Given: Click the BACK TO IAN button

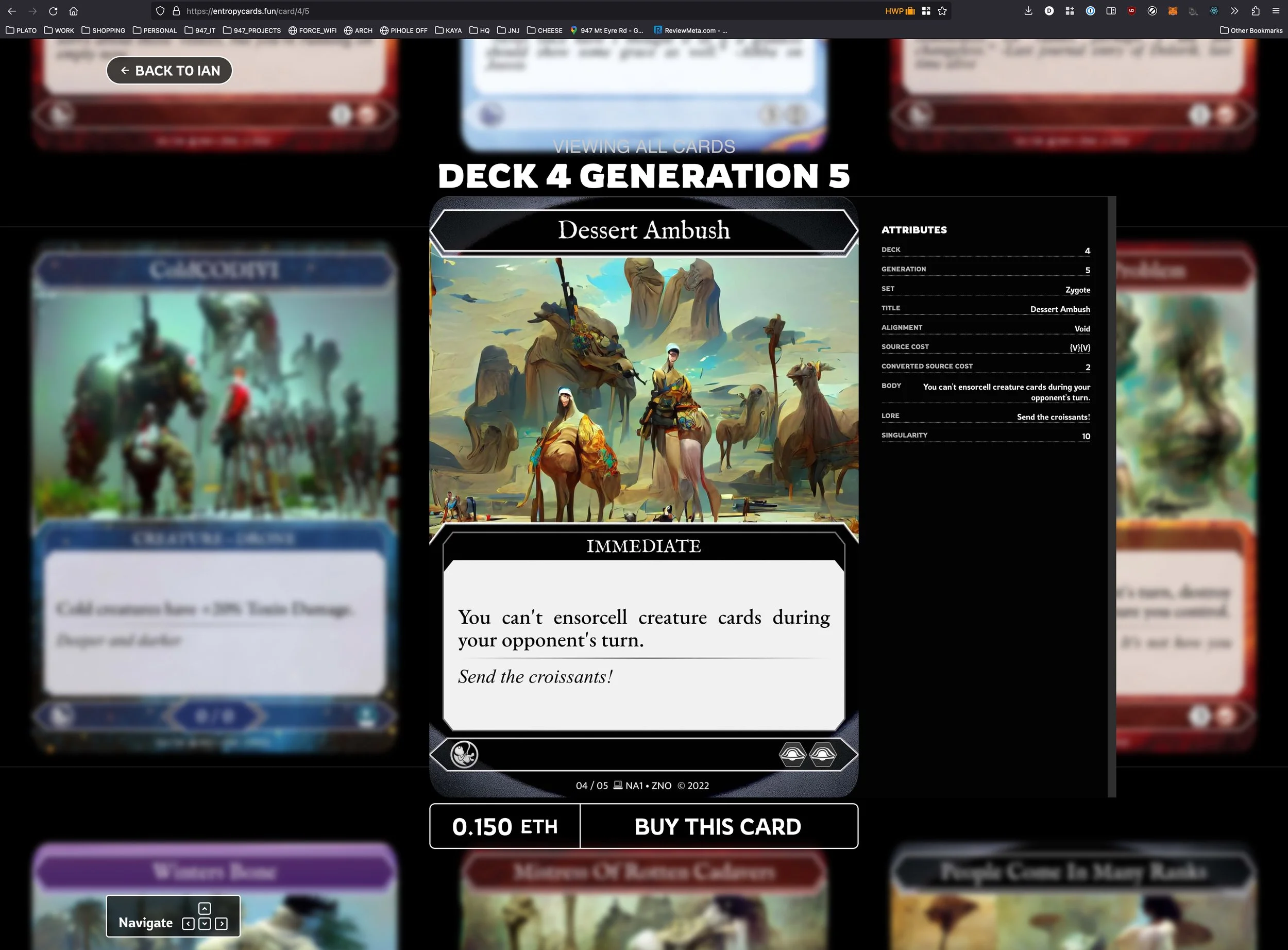Looking at the screenshot, I should pos(170,70).
